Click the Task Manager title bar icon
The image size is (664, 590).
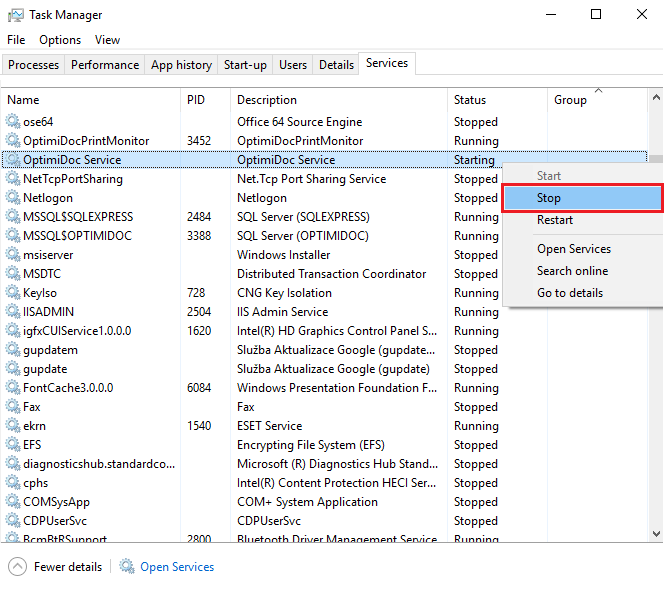15,15
